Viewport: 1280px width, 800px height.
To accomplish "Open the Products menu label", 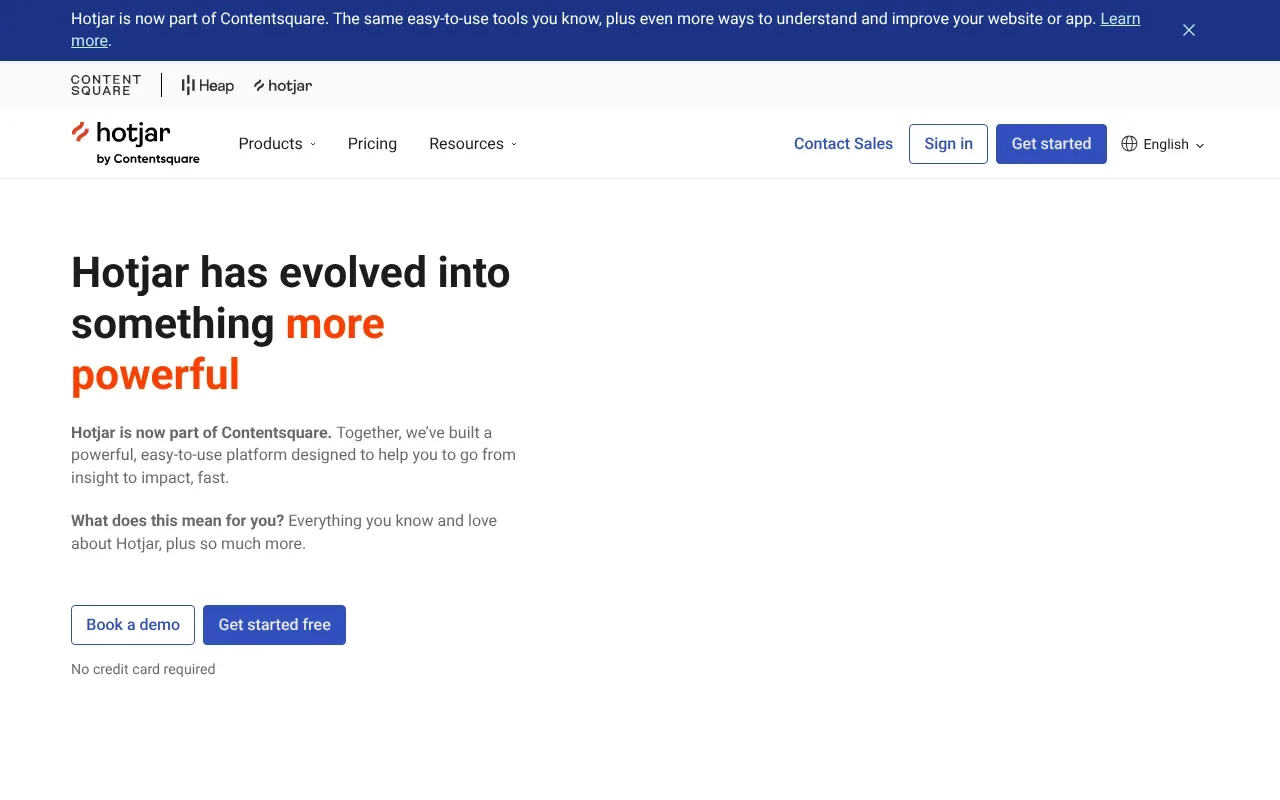I will point(270,144).
